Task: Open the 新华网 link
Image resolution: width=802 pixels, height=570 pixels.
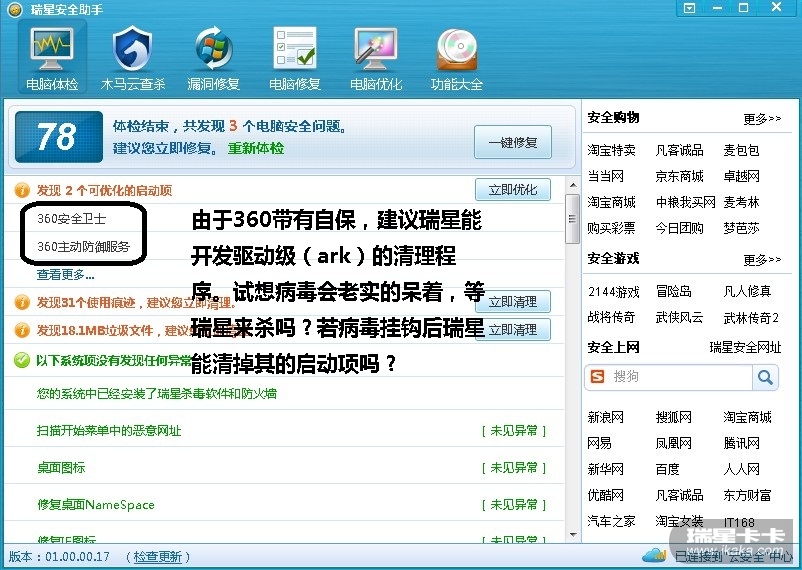Action: 606,469
